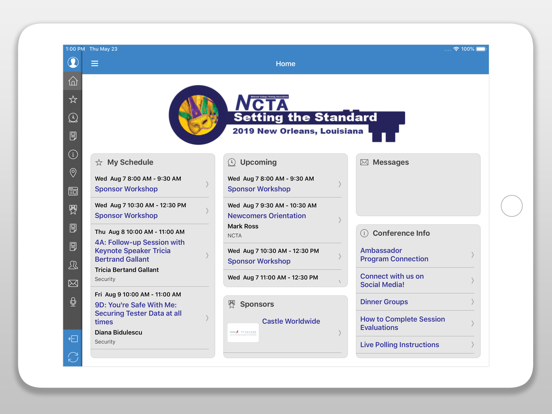Click the logout arrow icon in sidebar
552x414 pixels.
[73, 339]
